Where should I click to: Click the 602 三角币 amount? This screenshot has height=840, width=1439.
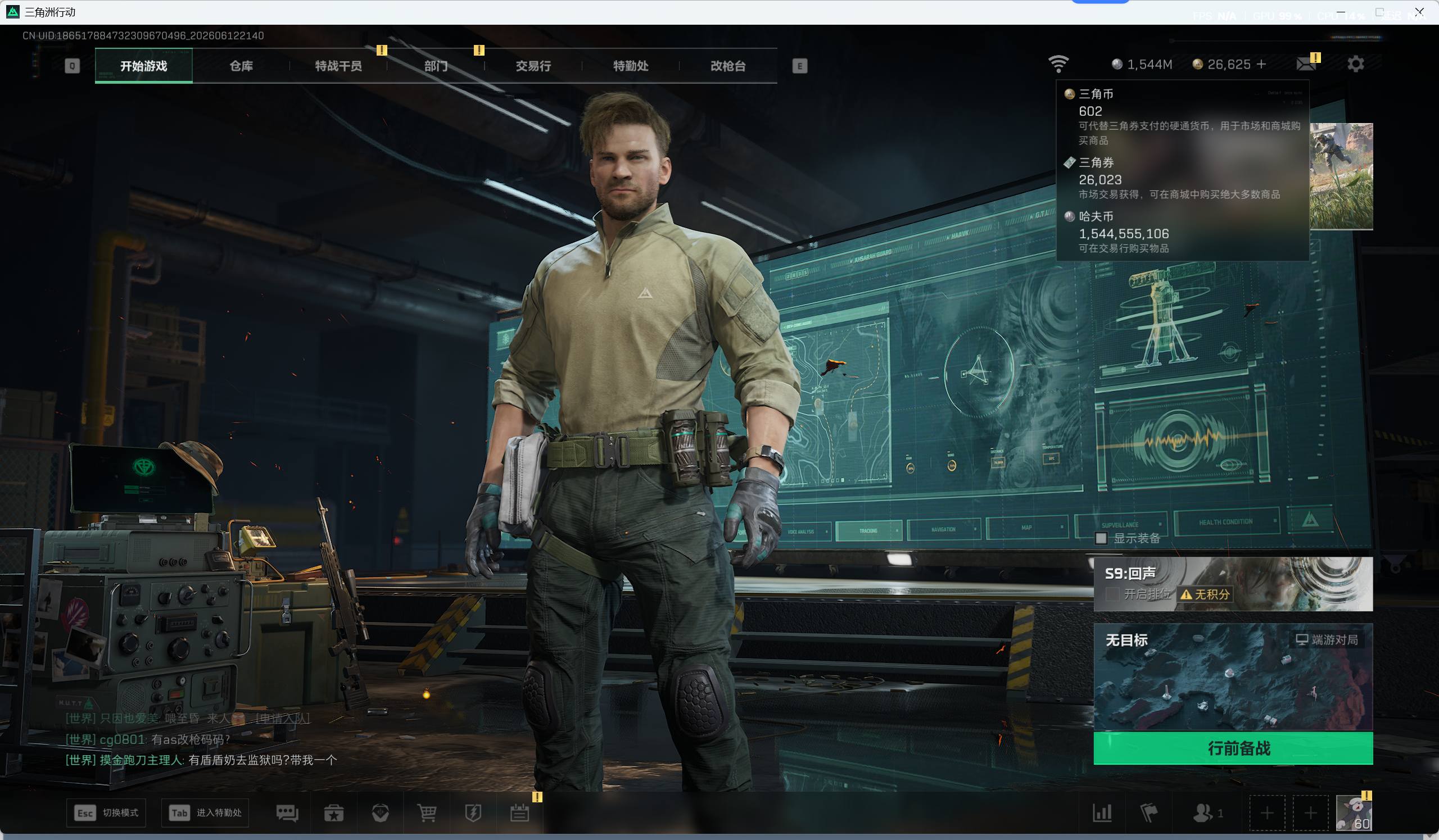[1090, 111]
